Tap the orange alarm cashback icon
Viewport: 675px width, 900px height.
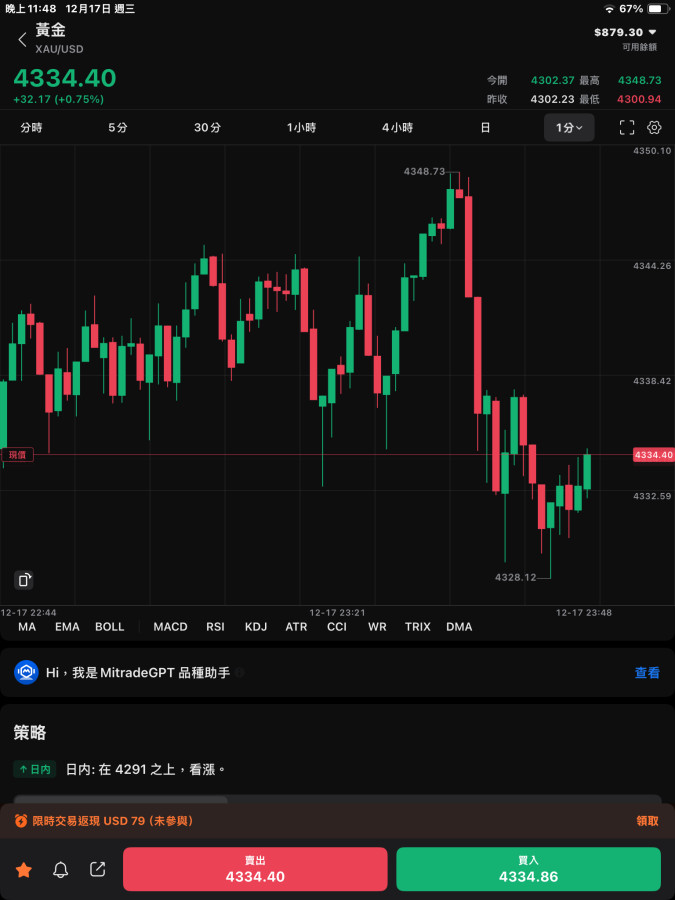coord(21,821)
